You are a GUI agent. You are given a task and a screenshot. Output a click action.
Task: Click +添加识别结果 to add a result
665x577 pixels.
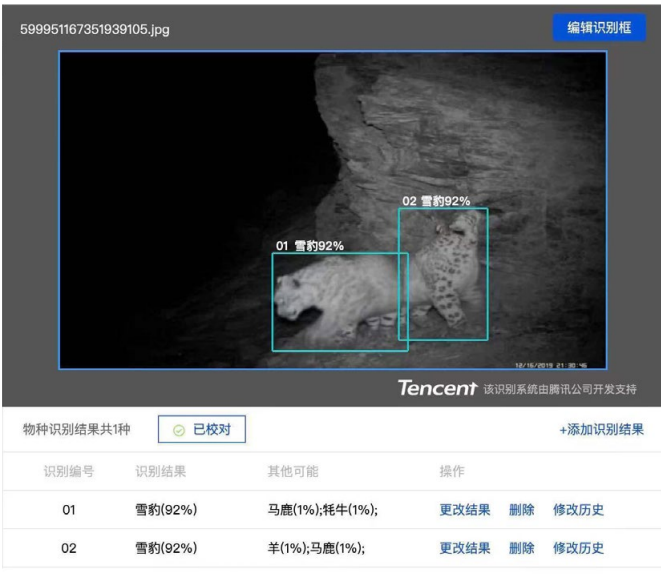[601, 430]
